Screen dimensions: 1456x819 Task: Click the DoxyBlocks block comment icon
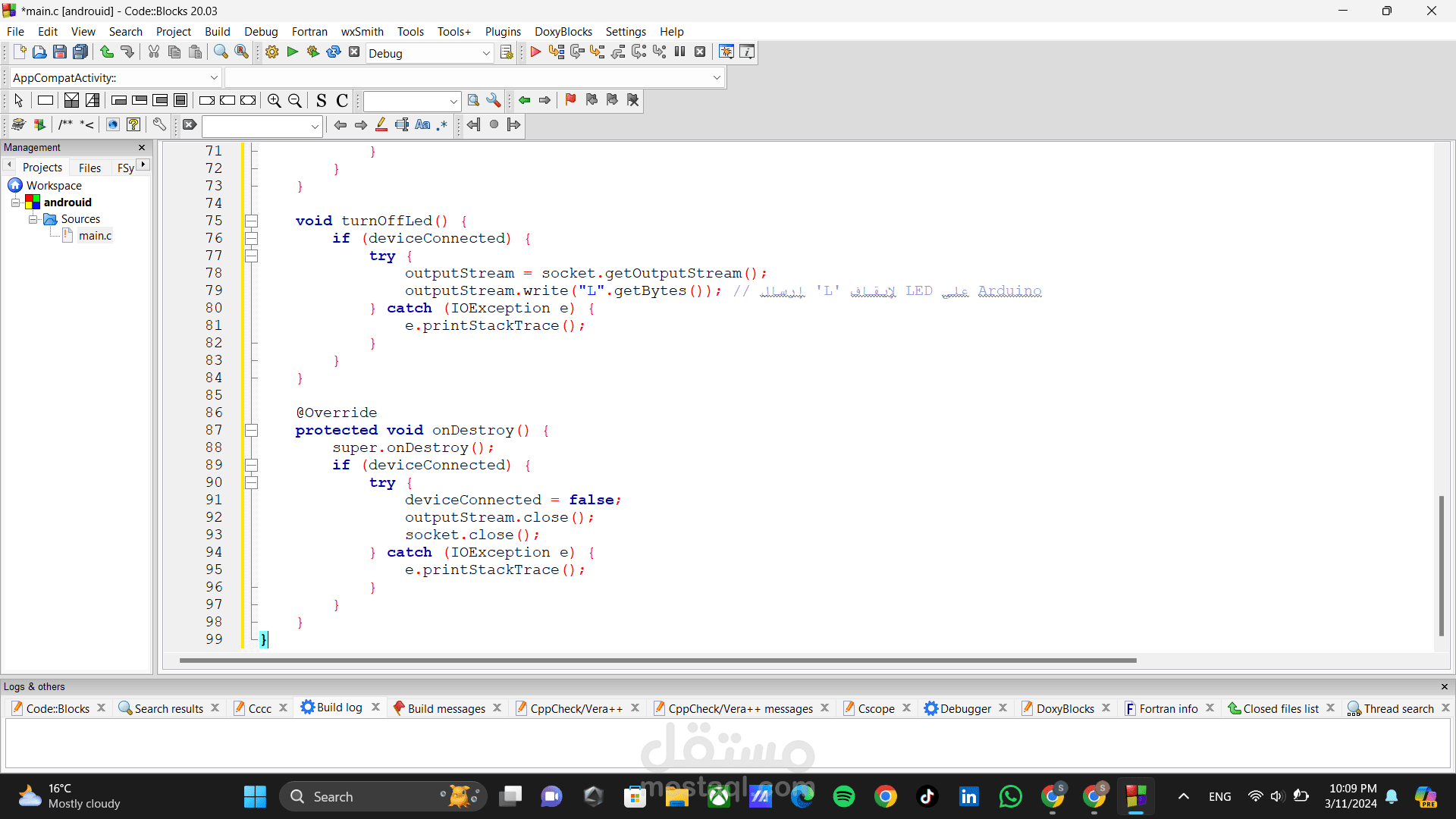click(66, 125)
